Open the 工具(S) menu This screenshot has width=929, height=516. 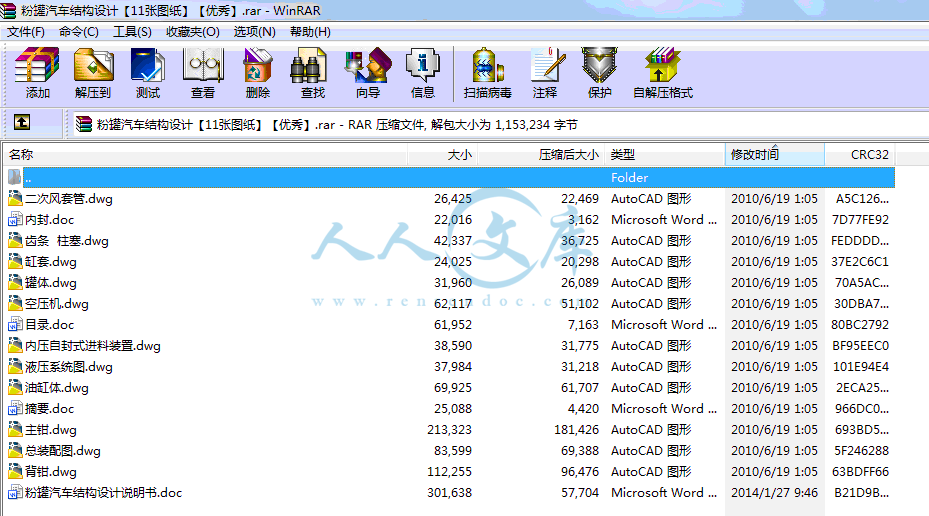pos(132,32)
